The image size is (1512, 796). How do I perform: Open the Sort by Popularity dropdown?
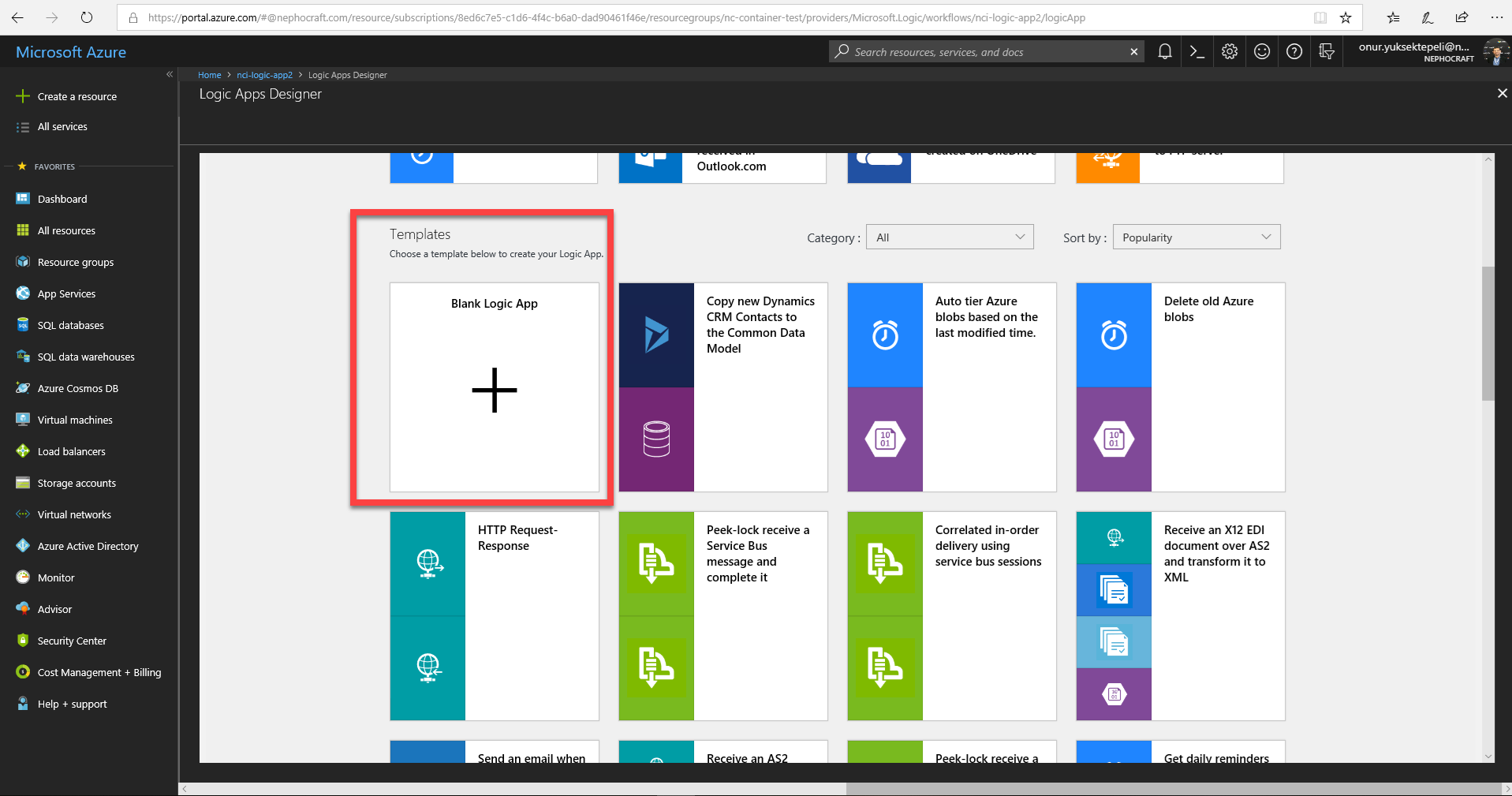pos(1197,237)
